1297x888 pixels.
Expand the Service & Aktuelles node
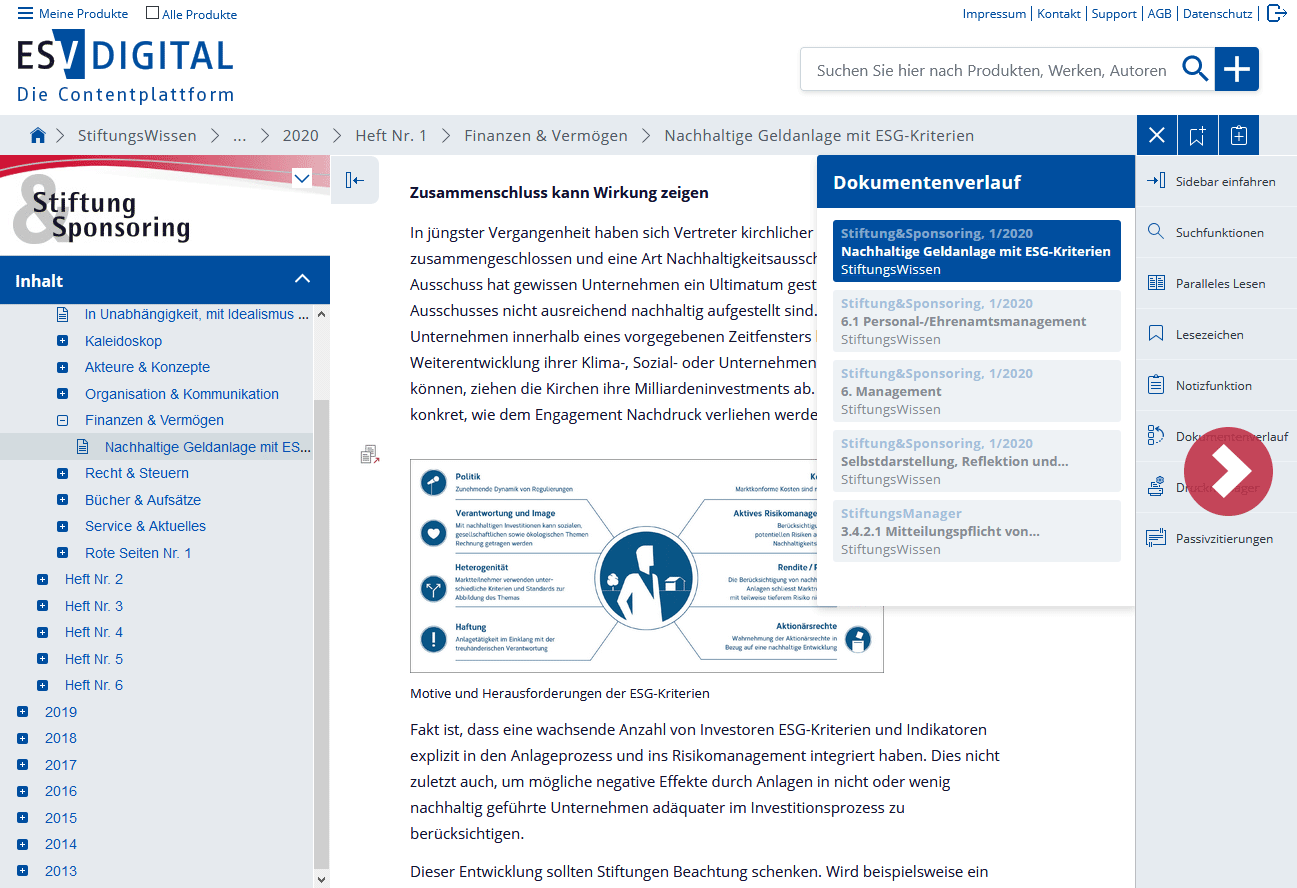coord(63,526)
